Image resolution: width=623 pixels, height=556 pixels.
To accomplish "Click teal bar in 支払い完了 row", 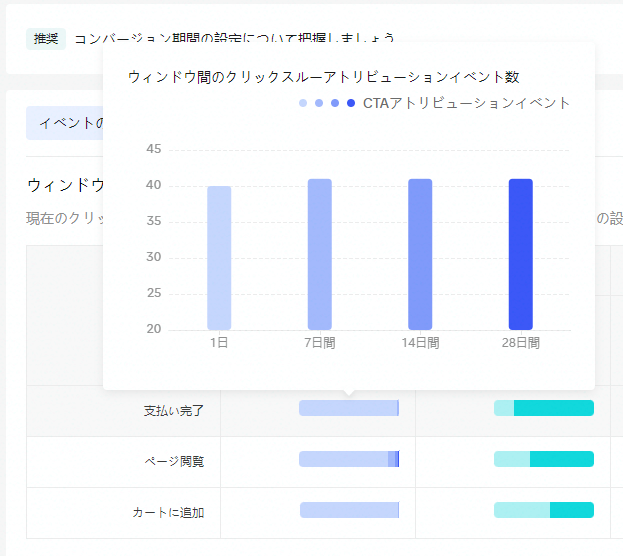I will point(544,408).
